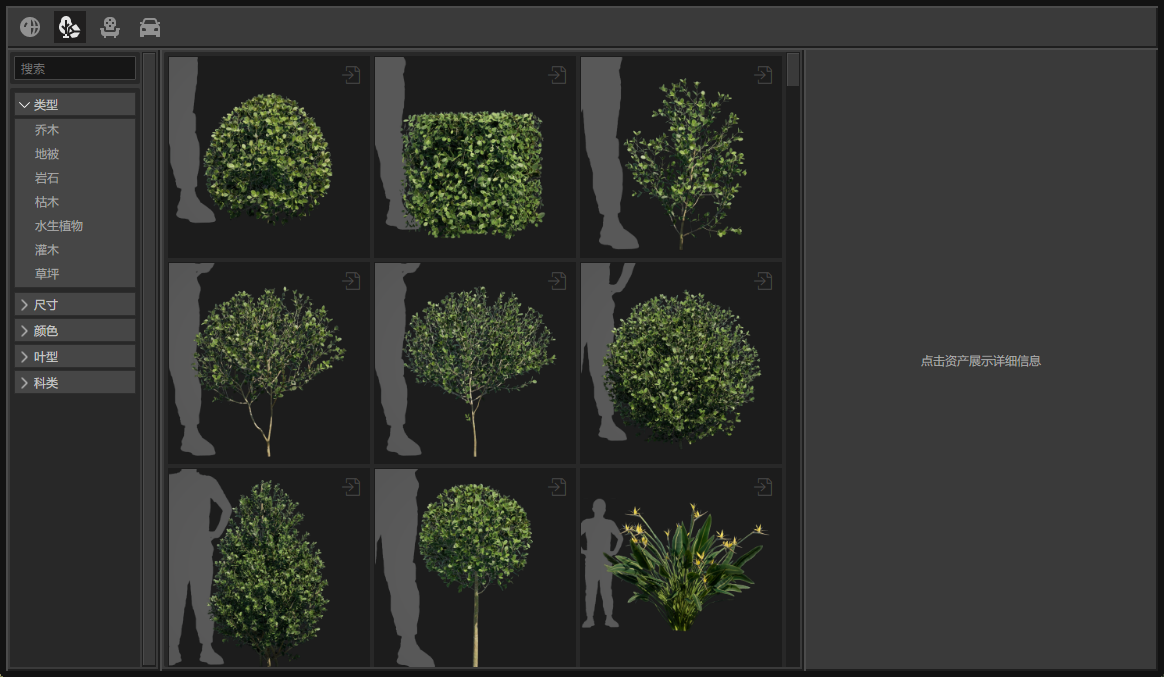Import the single-stem dome-crowned shrub asset
Screen dimensions: 1164x677
tap(558, 281)
